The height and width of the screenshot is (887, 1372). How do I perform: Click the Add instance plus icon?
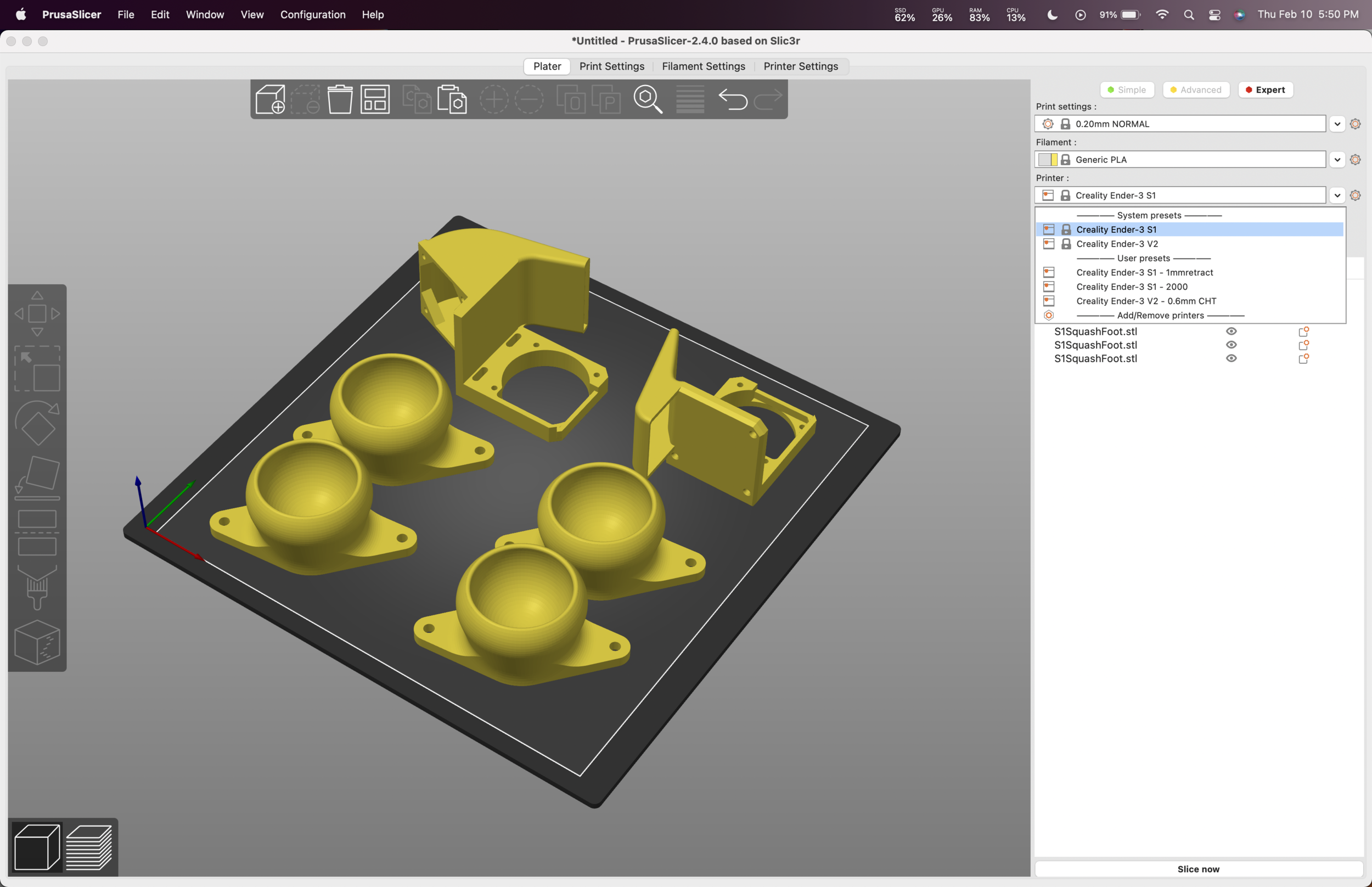click(494, 99)
